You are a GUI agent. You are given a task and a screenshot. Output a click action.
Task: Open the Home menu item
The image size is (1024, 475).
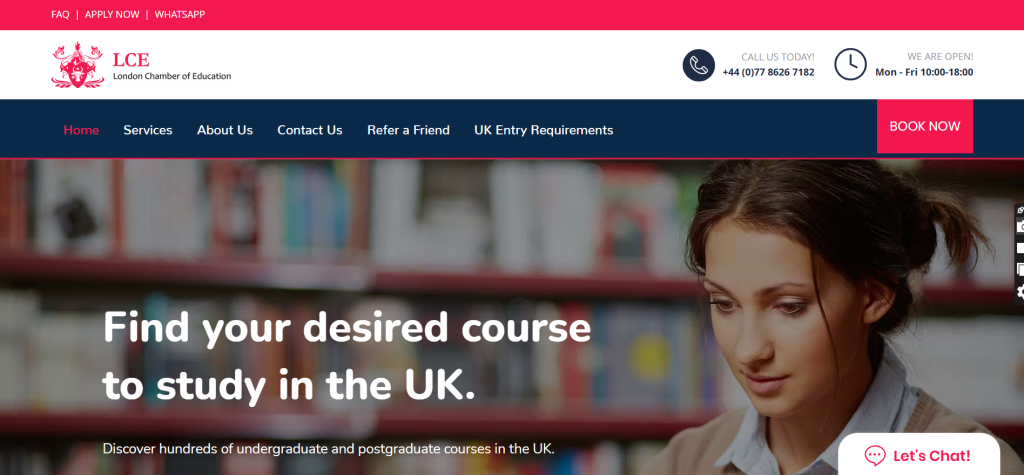click(81, 130)
